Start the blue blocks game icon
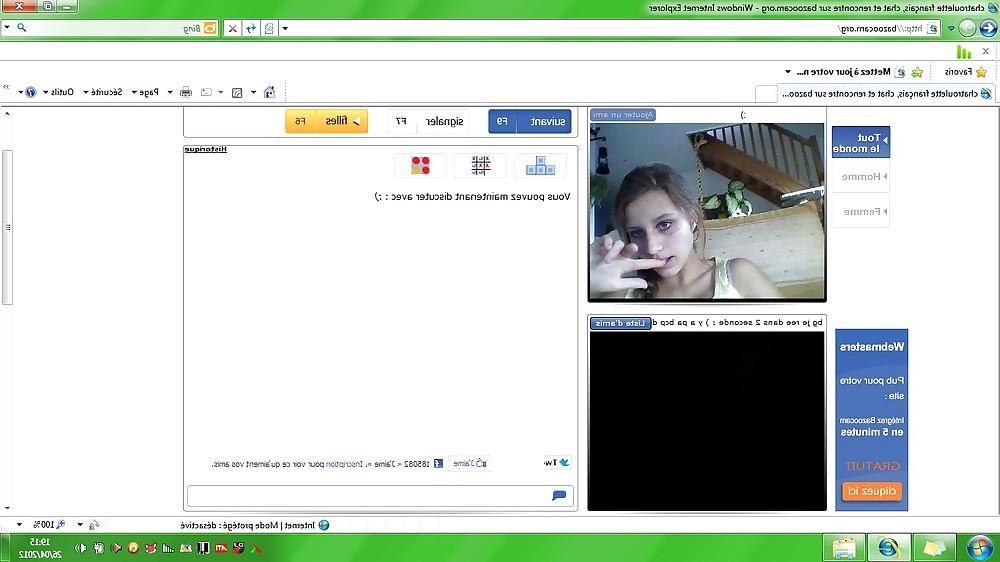This screenshot has width=1000, height=562. pos(540,166)
